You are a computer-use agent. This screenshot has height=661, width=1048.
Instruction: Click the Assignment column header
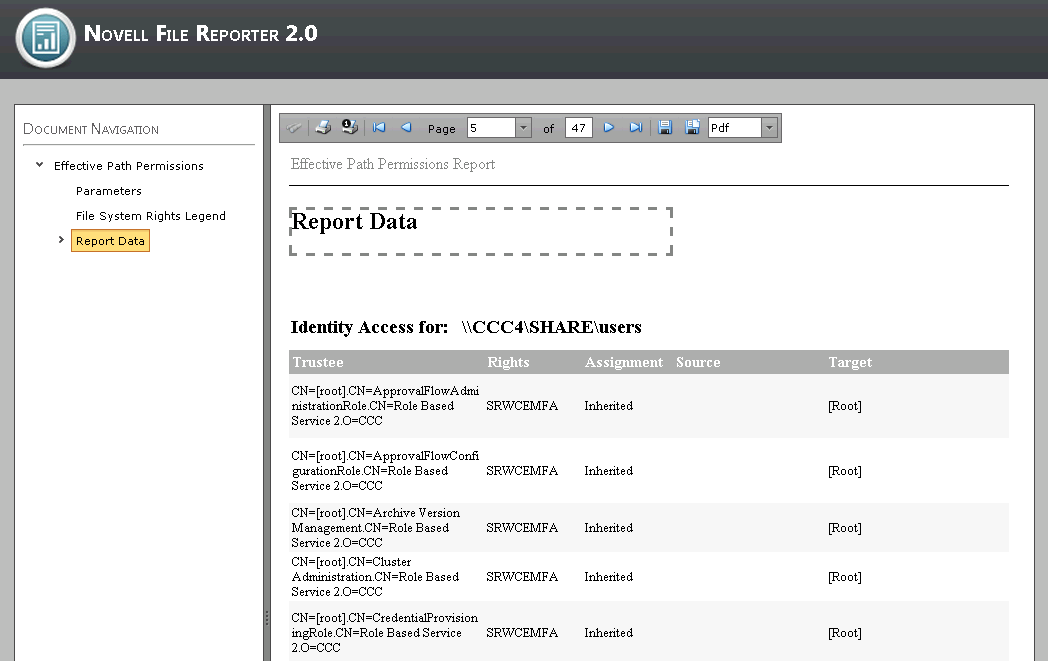tap(624, 362)
